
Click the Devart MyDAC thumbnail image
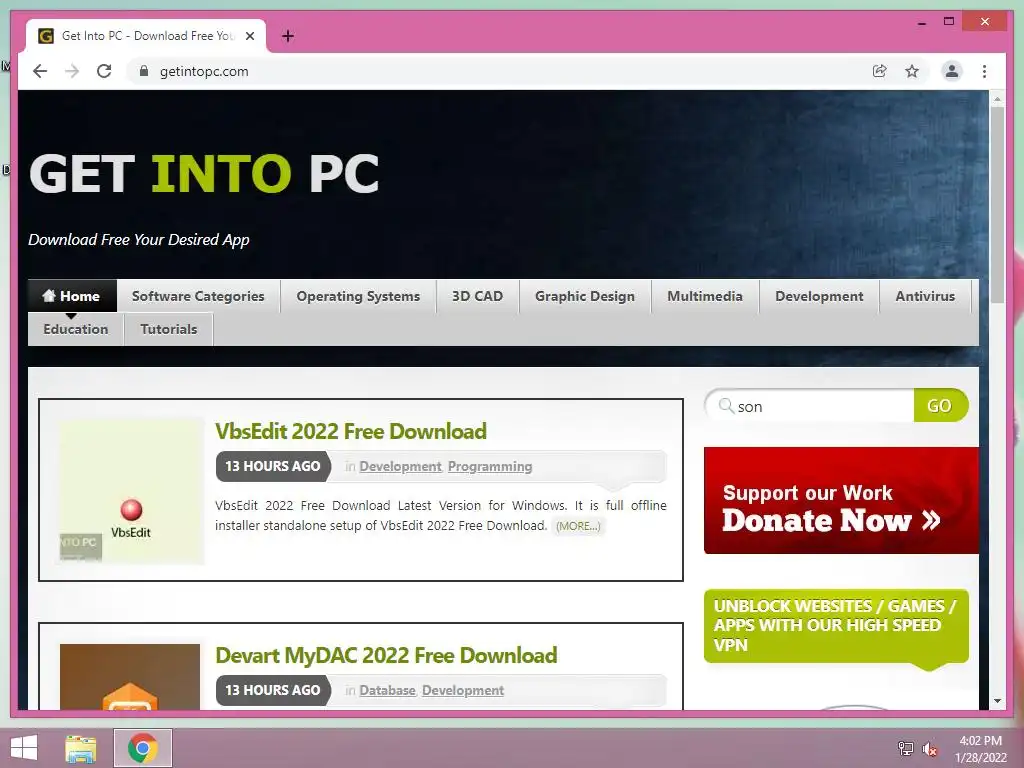click(130, 677)
